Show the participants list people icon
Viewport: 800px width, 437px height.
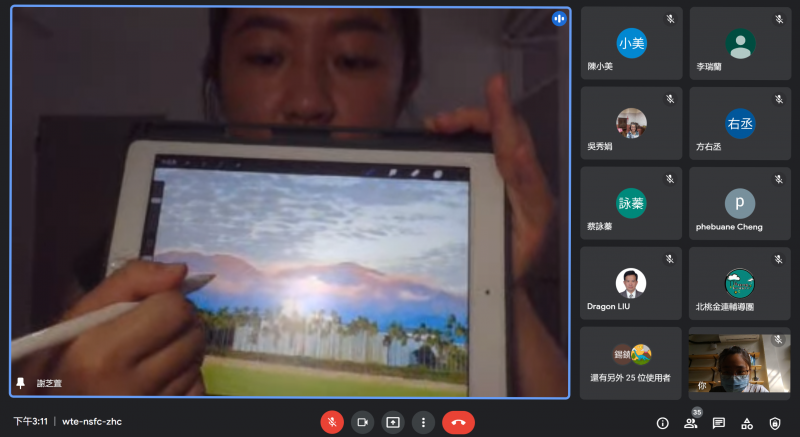(690, 423)
